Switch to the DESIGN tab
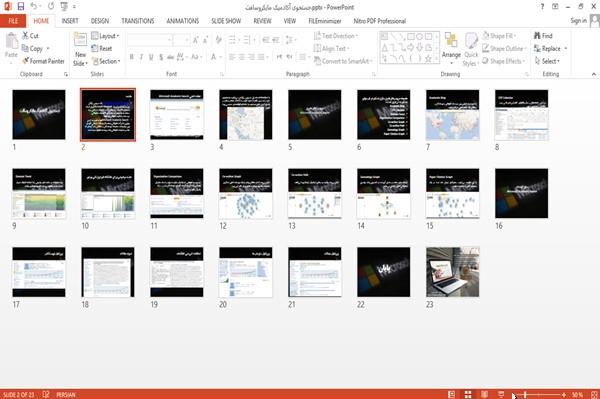 (100, 21)
